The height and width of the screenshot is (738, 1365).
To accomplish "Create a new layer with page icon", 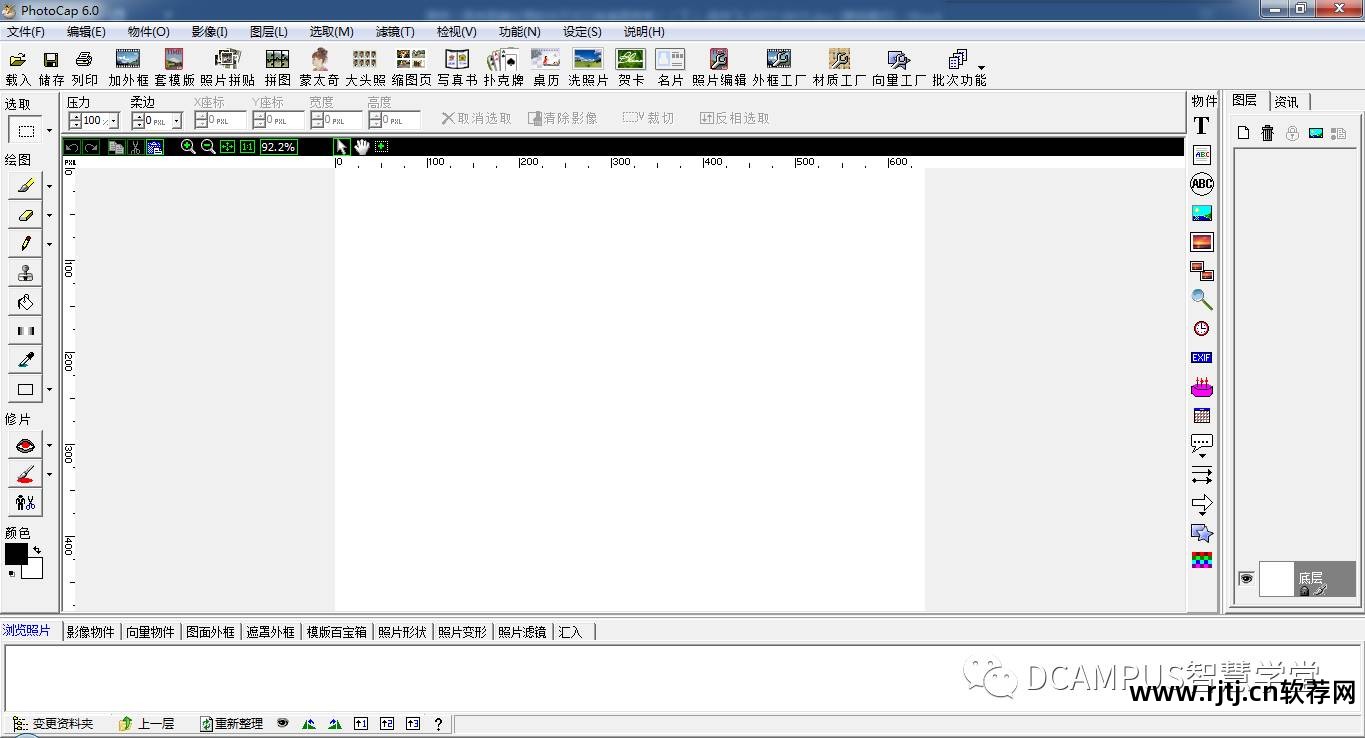I will tap(1243, 133).
